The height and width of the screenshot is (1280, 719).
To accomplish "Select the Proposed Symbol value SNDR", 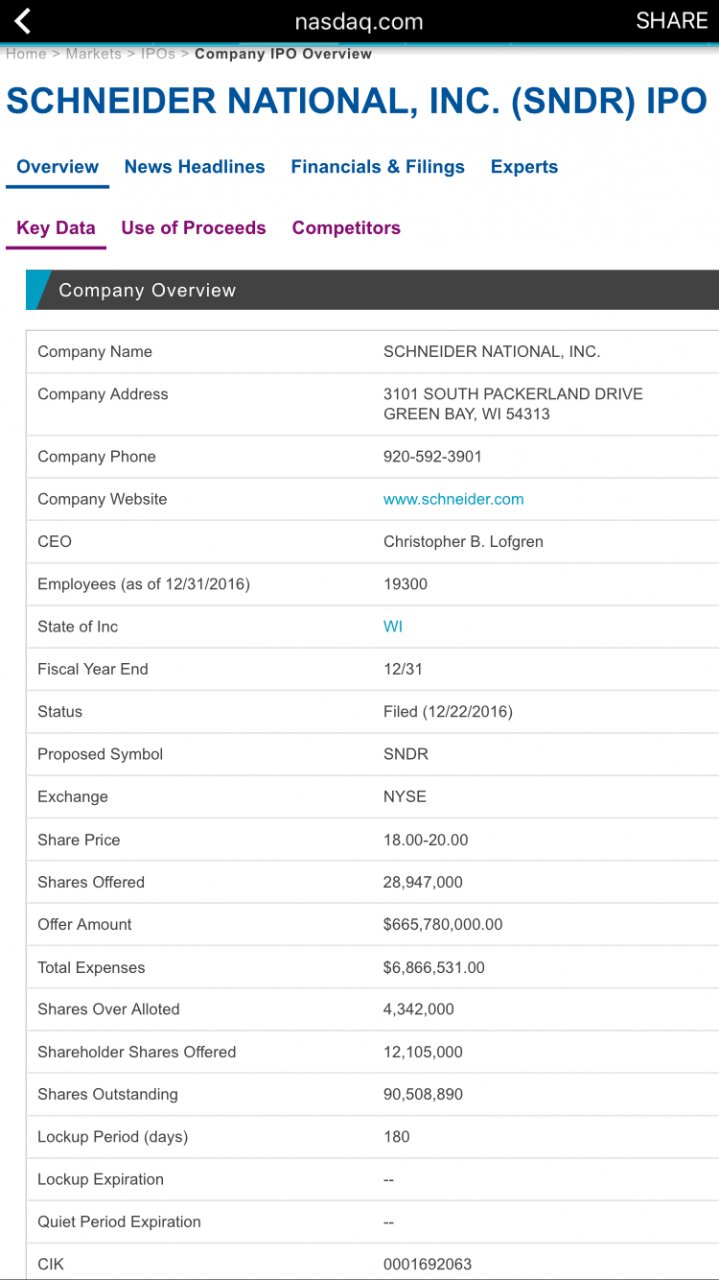I will tap(405, 754).
